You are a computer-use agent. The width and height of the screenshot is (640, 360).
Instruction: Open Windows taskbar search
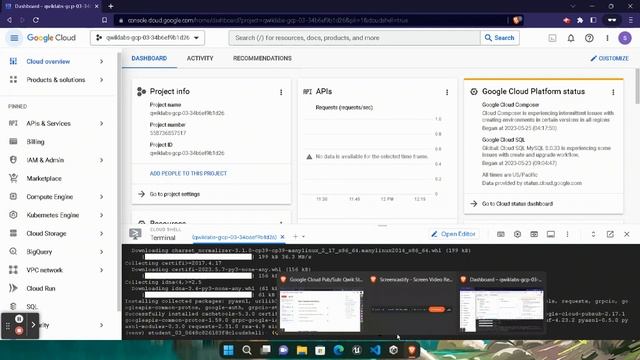[x=247, y=350]
